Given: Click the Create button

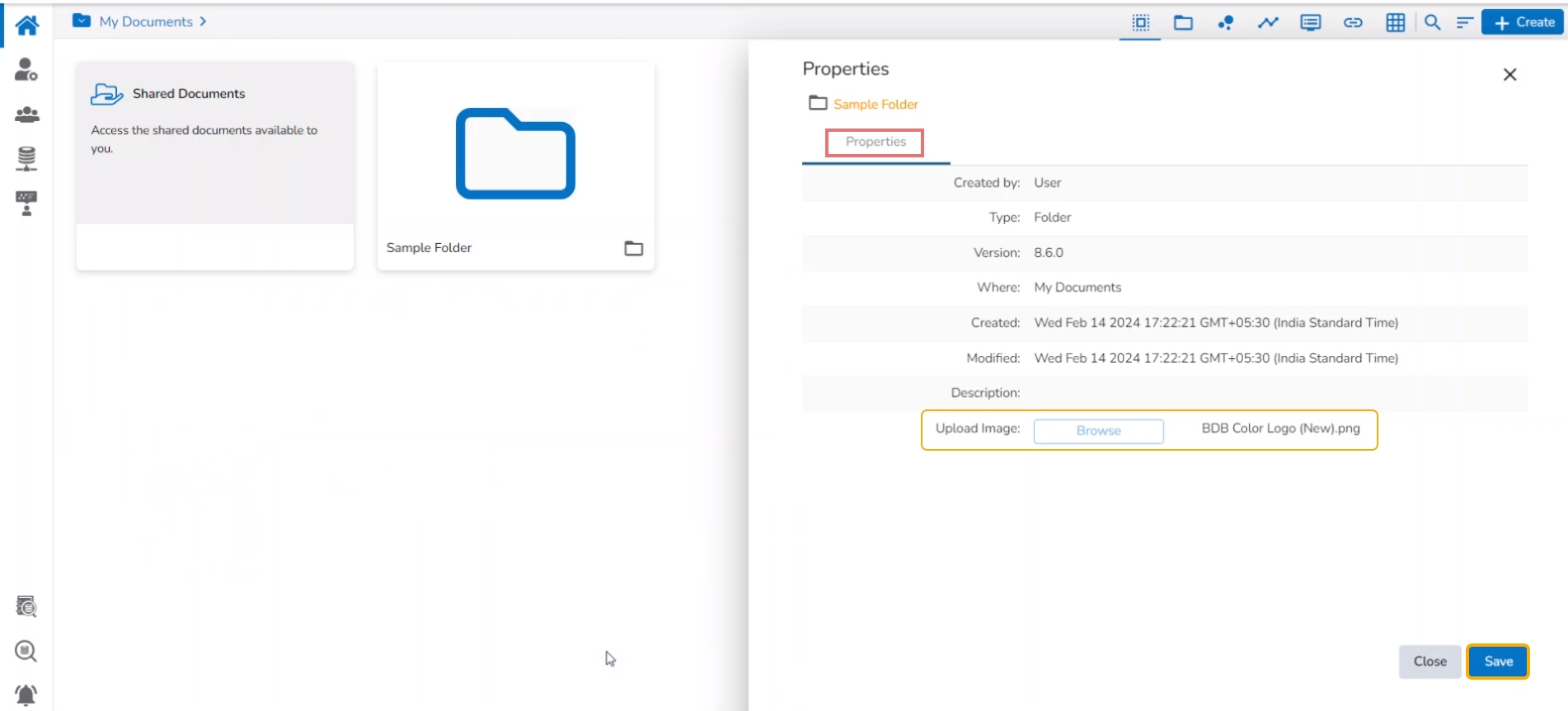Looking at the screenshot, I should [1523, 22].
